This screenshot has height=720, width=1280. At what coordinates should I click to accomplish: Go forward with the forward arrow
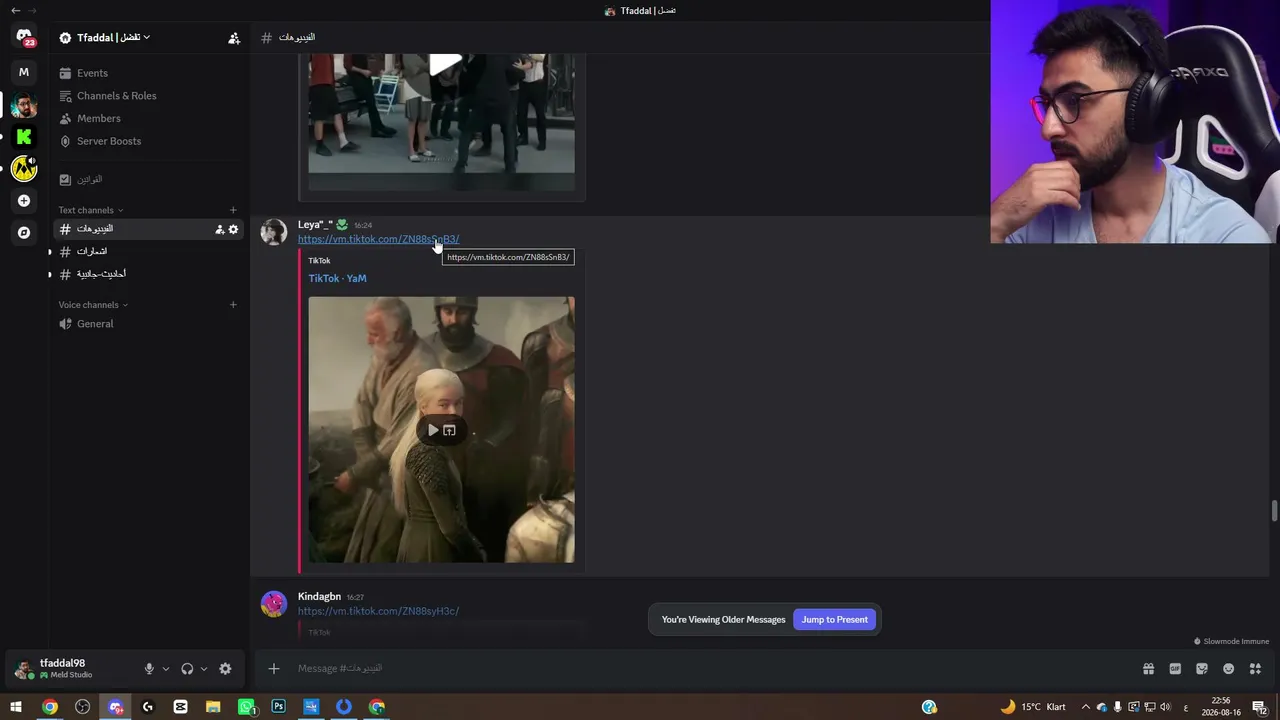point(33,10)
